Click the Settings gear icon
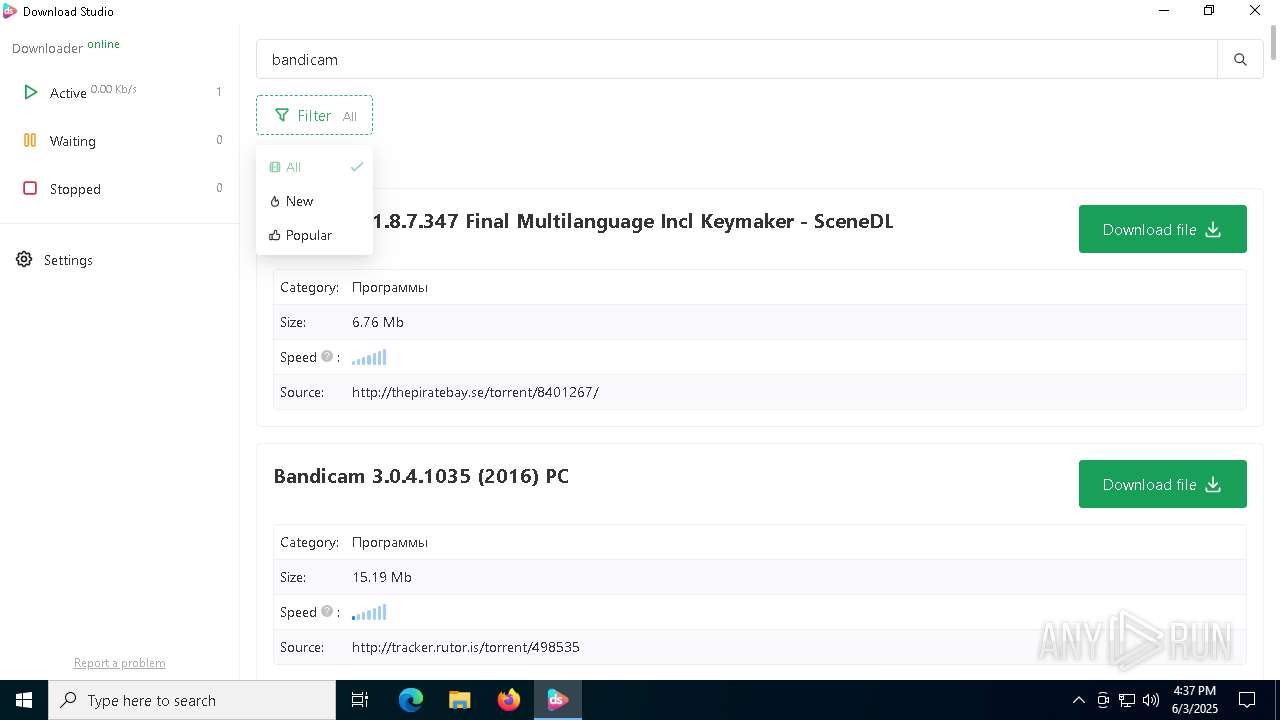This screenshot has height=720, width=1280. tap(24, 260)
